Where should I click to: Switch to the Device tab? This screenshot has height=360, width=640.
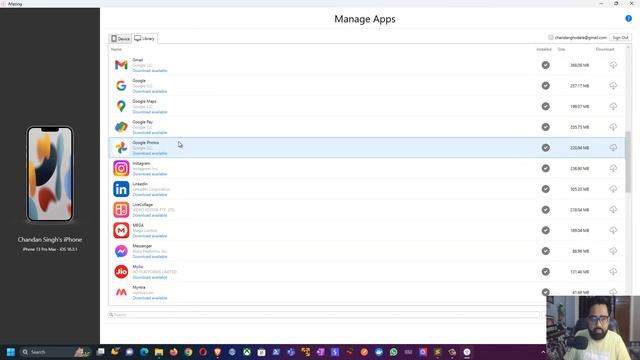(x=121, y=38)
